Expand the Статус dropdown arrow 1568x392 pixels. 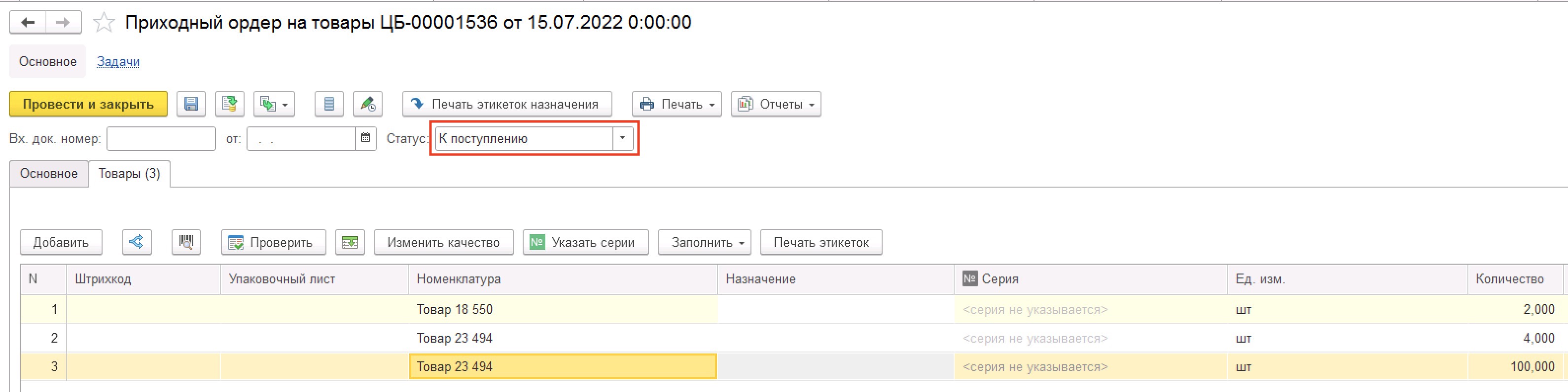(623, 138)
